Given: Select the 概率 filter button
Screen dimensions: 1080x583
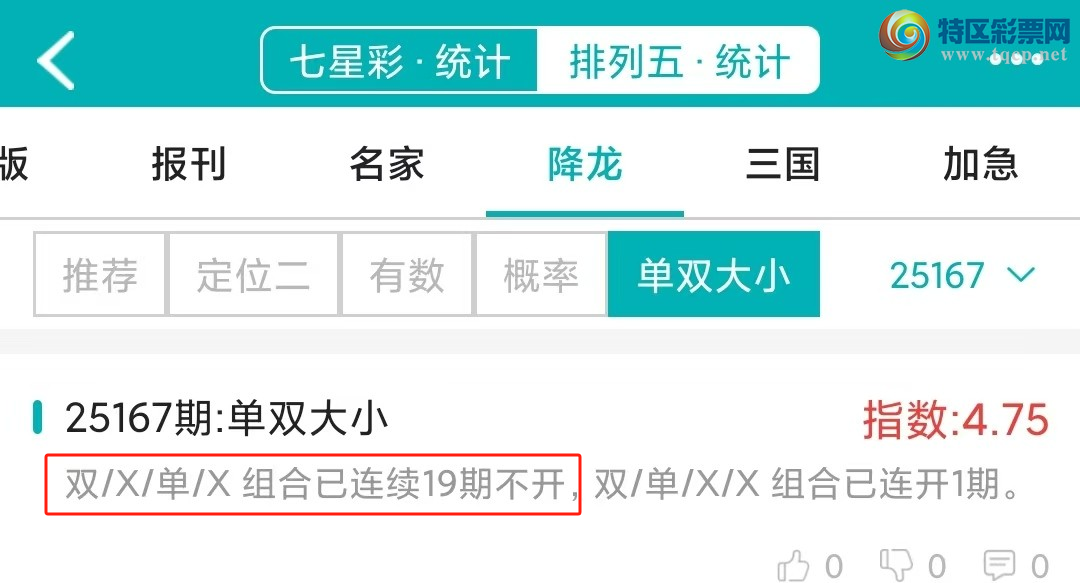Looking at the screenshot, I should [x=541, y=274].
